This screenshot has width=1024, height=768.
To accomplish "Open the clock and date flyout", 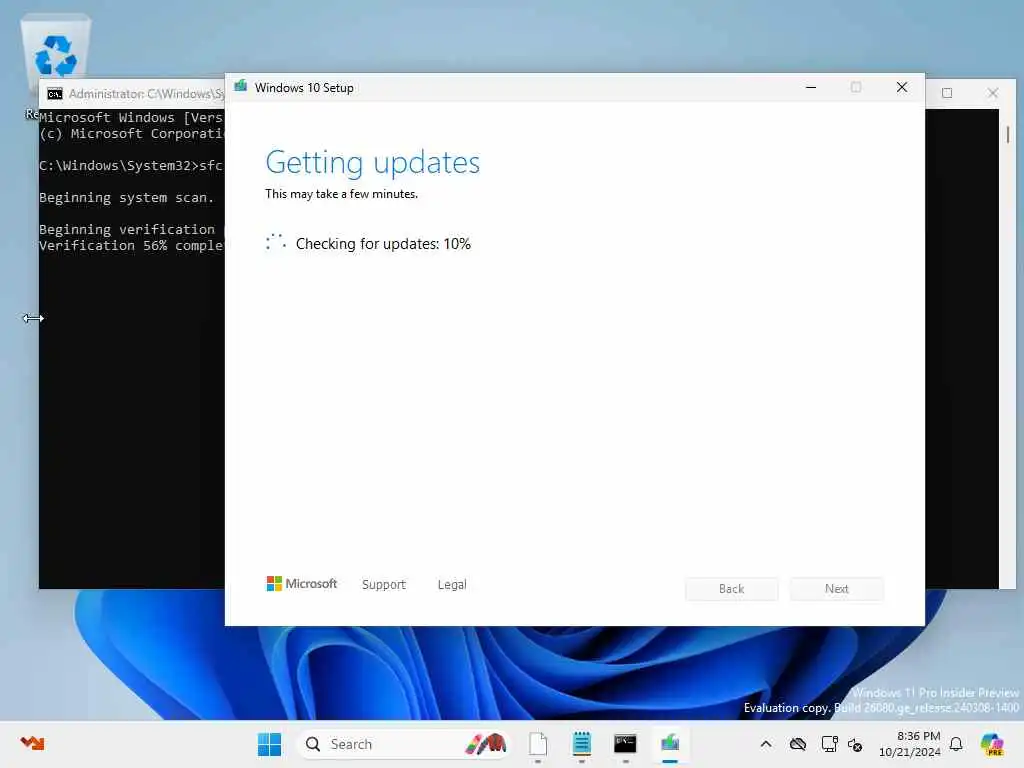I will point(910,744).
